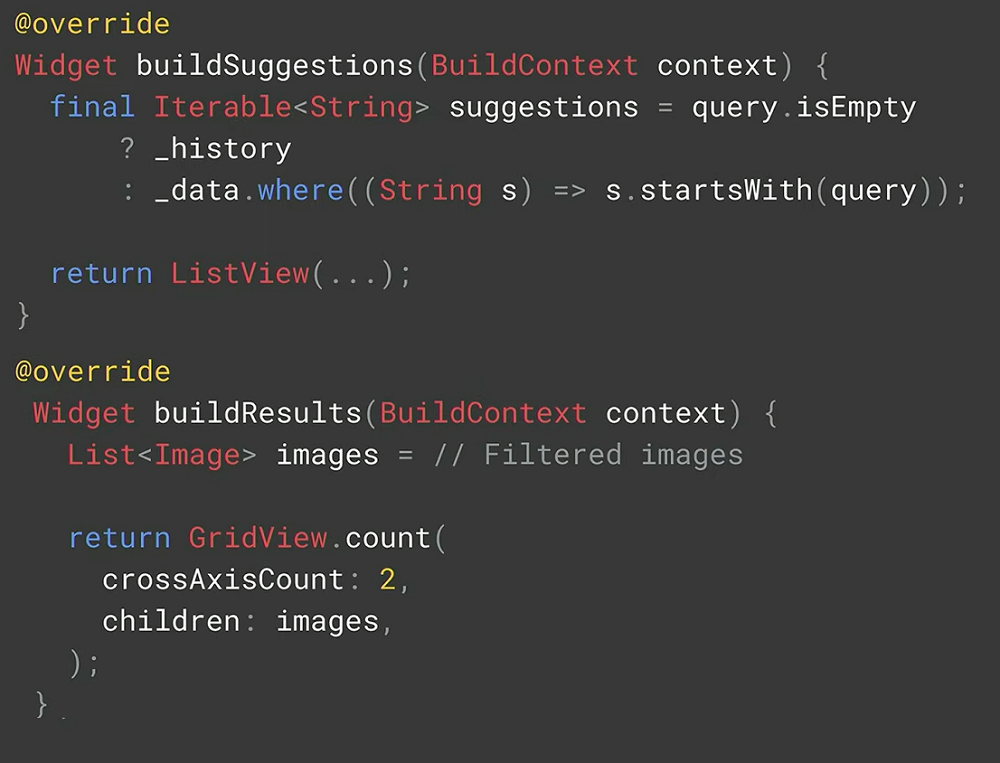This screenshot has width=1000, height=763.
Task: Click the first return keyword
Action: 101,274
